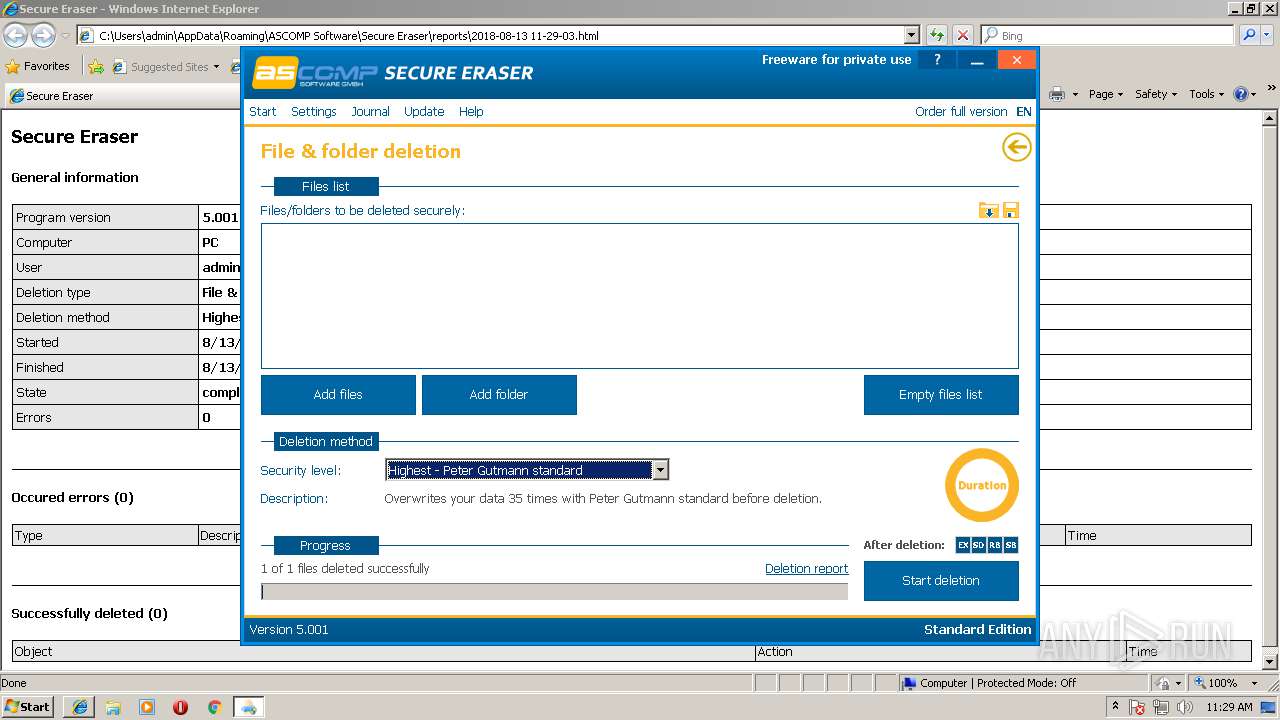Go back with the orange arrow icon

point(1016,148)
